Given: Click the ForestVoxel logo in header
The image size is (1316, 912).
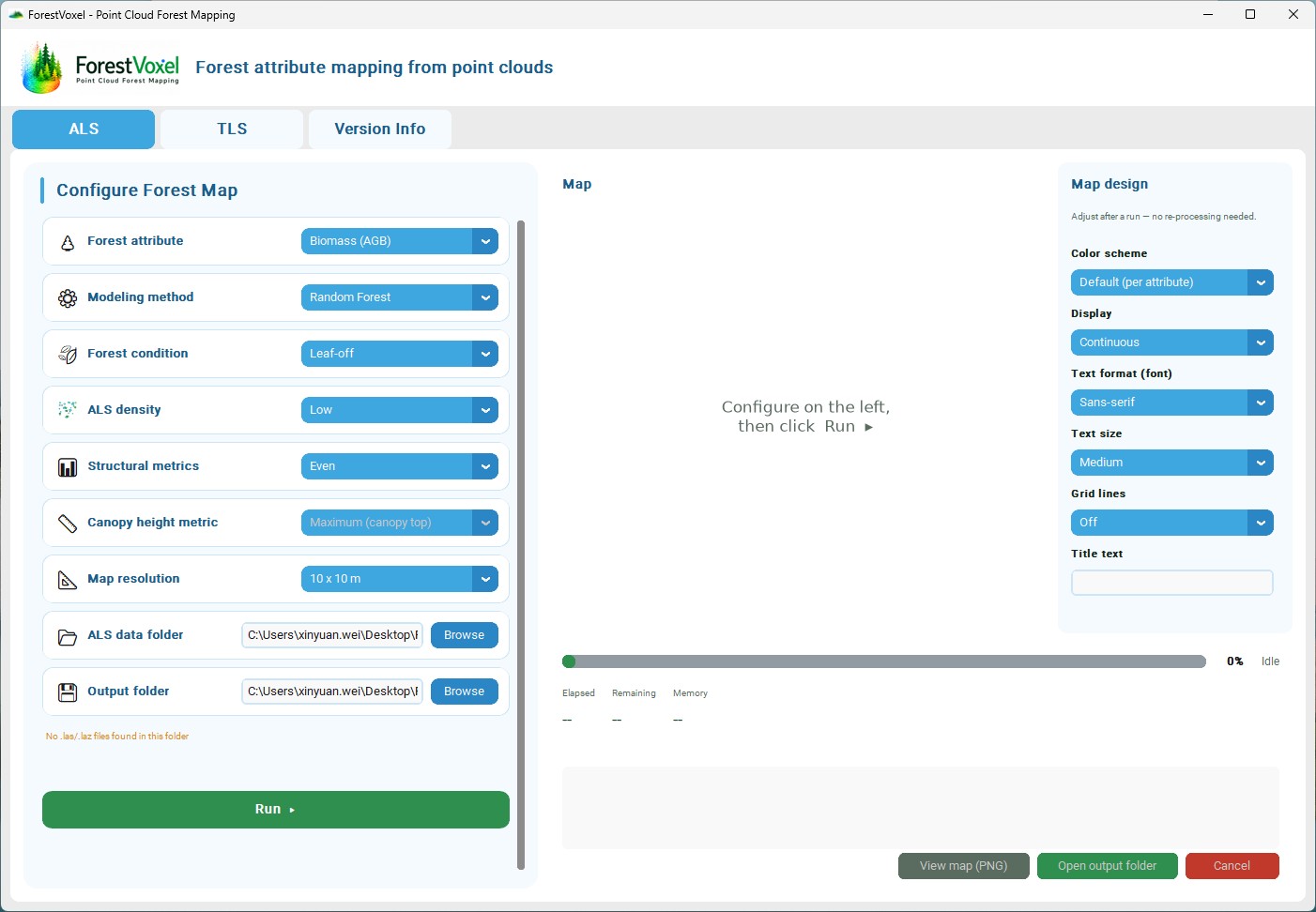Looking at the screenshot, I should tap(99, 68).
